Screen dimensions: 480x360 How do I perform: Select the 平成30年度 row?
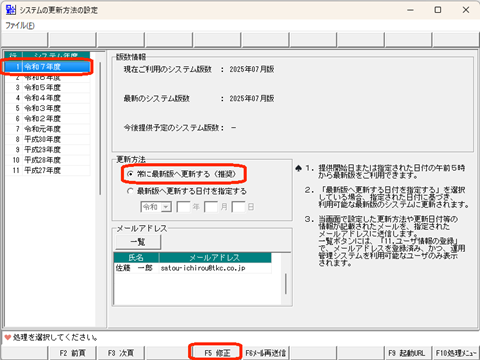click(48, 139)
